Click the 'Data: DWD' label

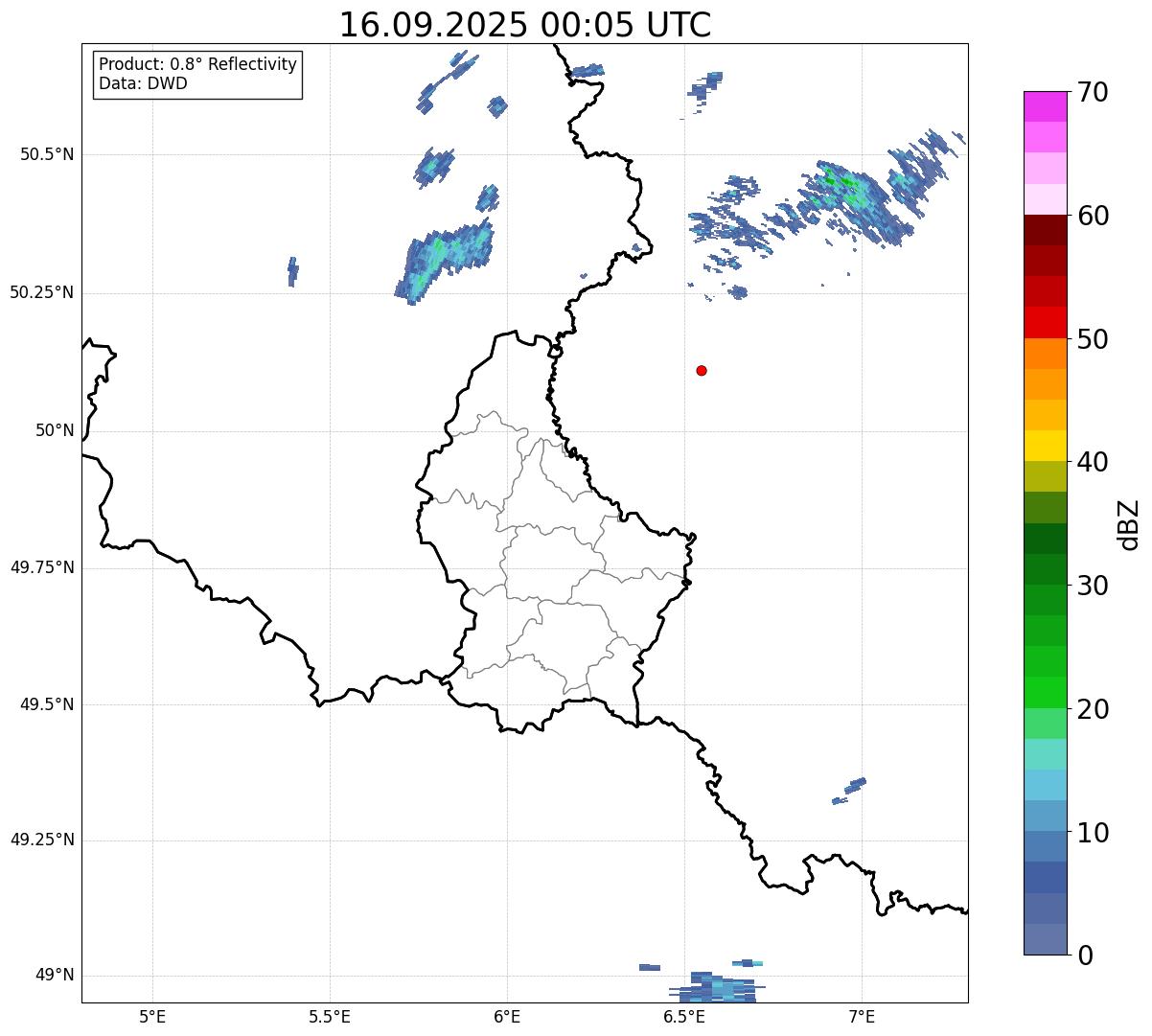click(x=143, y=83)
